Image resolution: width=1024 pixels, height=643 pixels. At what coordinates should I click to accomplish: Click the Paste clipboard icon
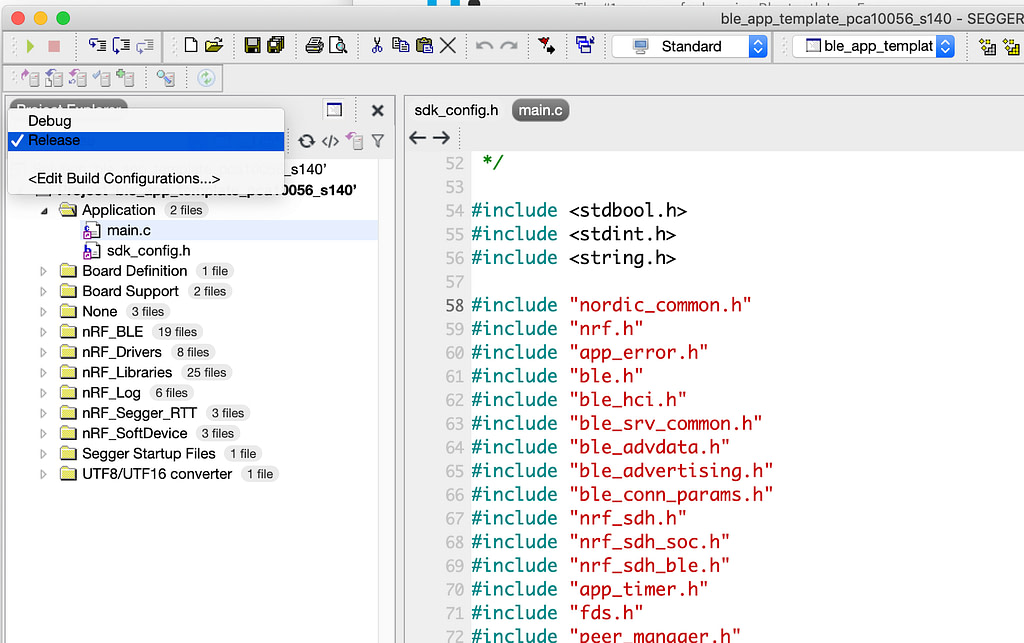click(x=424, y=46)
